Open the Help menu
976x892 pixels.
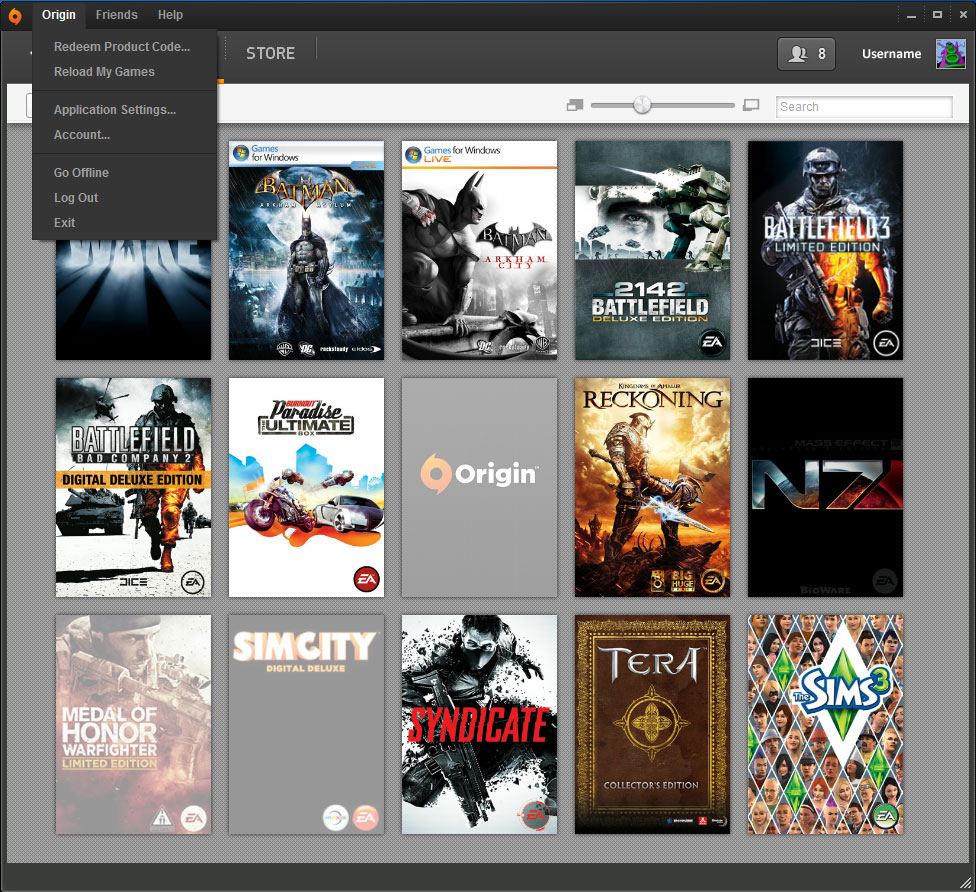pyautogui.click(x=170, y=15)
